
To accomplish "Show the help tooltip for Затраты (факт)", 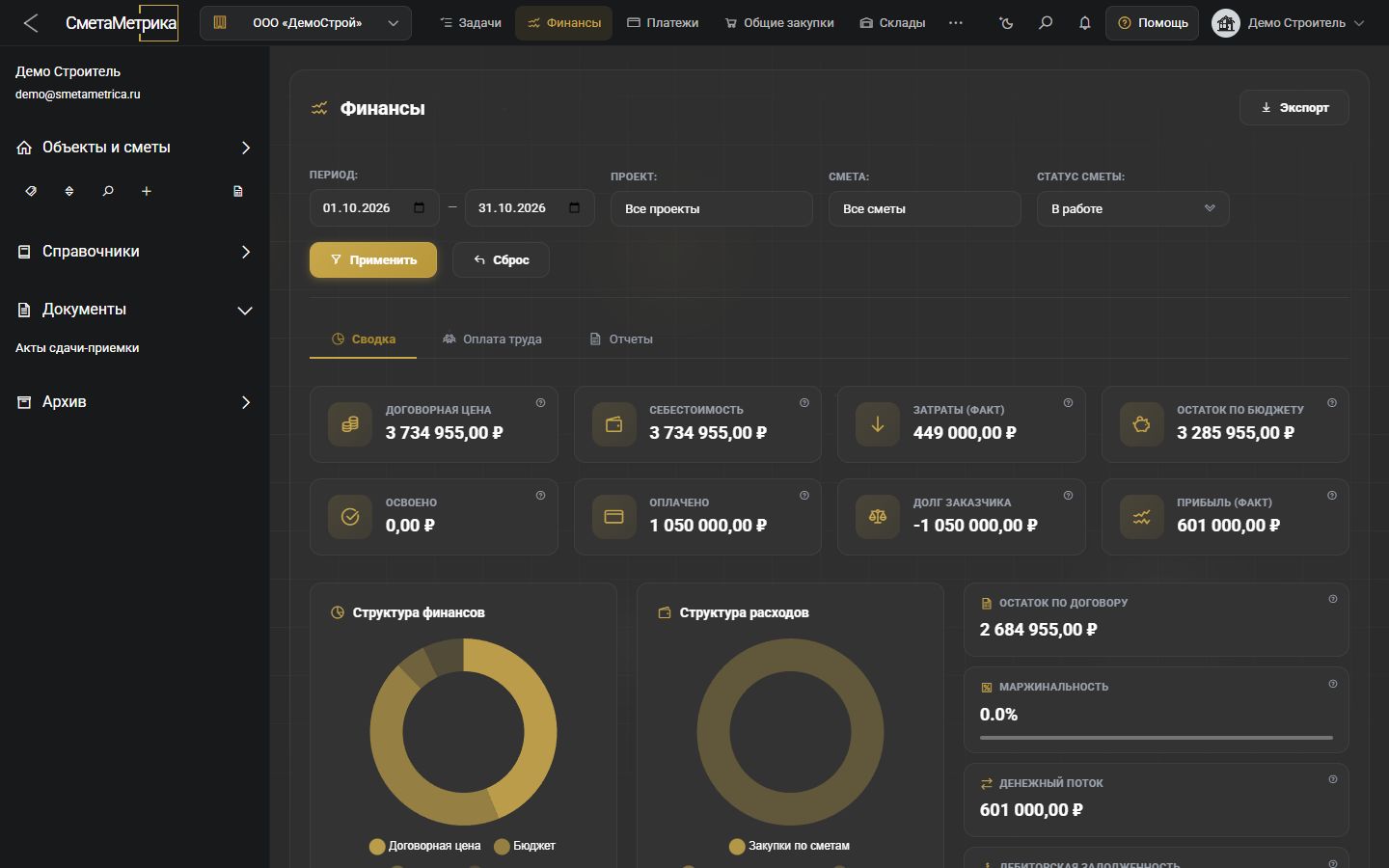I will 1068,403.
